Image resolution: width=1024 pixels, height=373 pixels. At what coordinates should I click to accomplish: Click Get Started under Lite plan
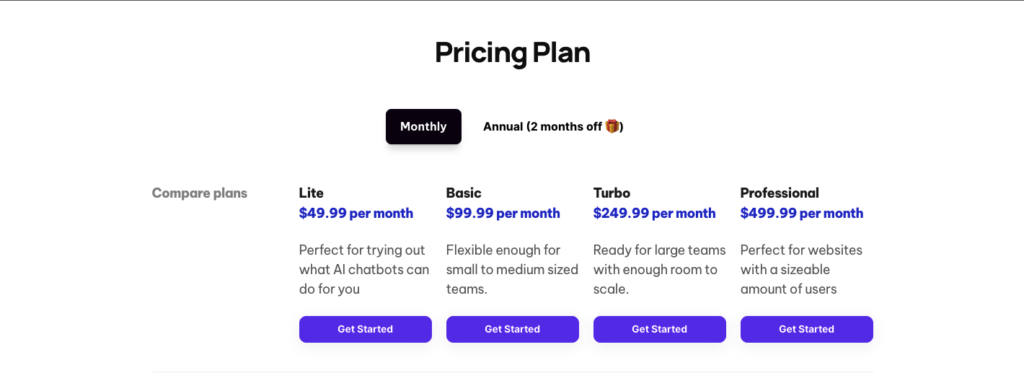tap(365, 329)
